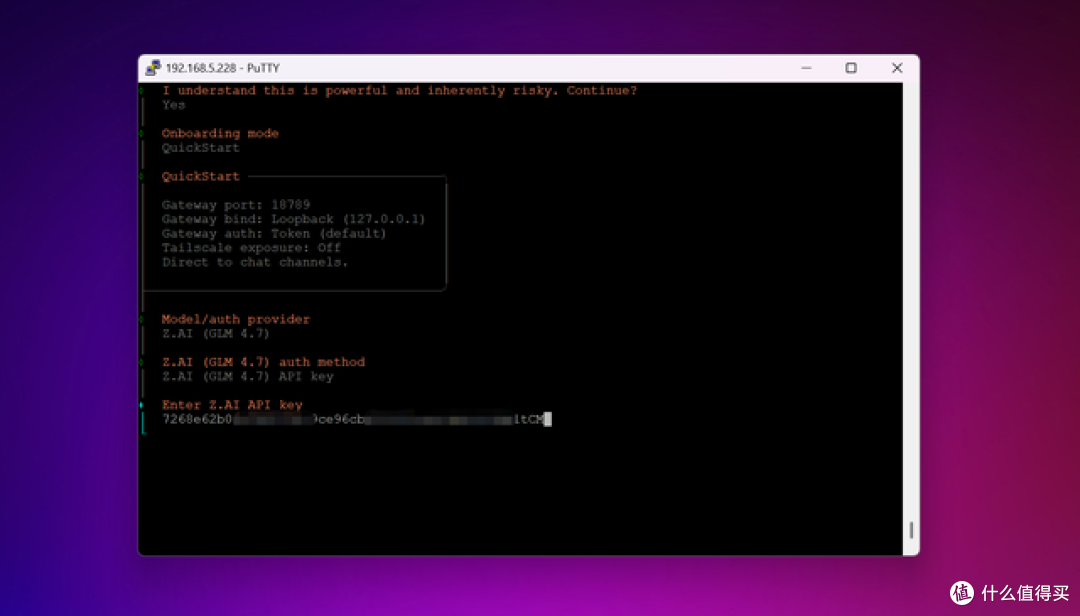
Task: Click the 'I understand this is powerful' question line
Action: point(399,90)
